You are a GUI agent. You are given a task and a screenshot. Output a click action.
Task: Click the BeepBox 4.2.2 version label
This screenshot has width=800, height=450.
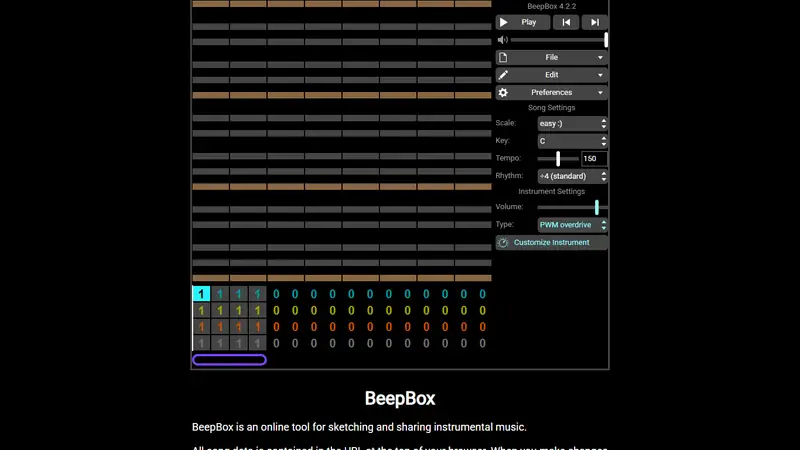pos(552,6)
